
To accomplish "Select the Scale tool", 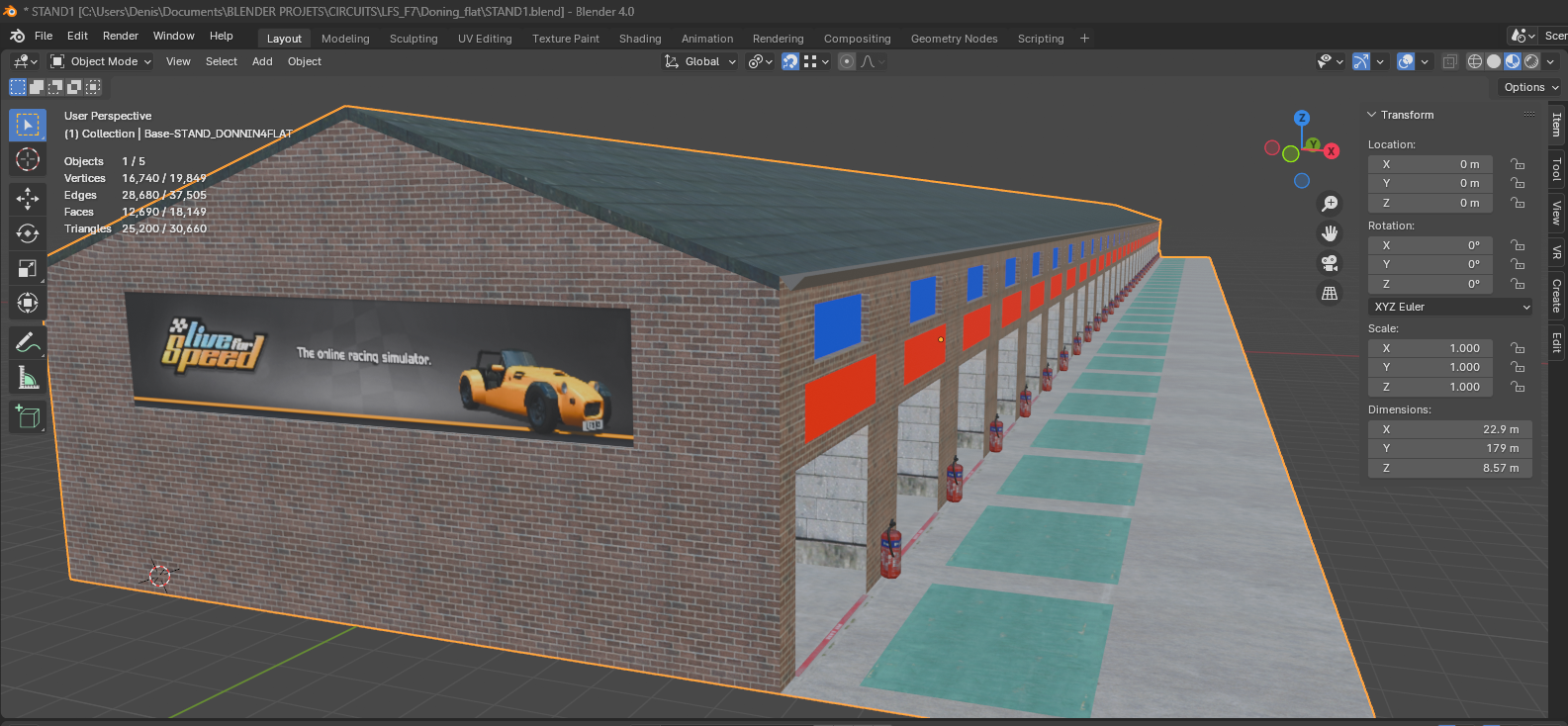I will point(28,268).
